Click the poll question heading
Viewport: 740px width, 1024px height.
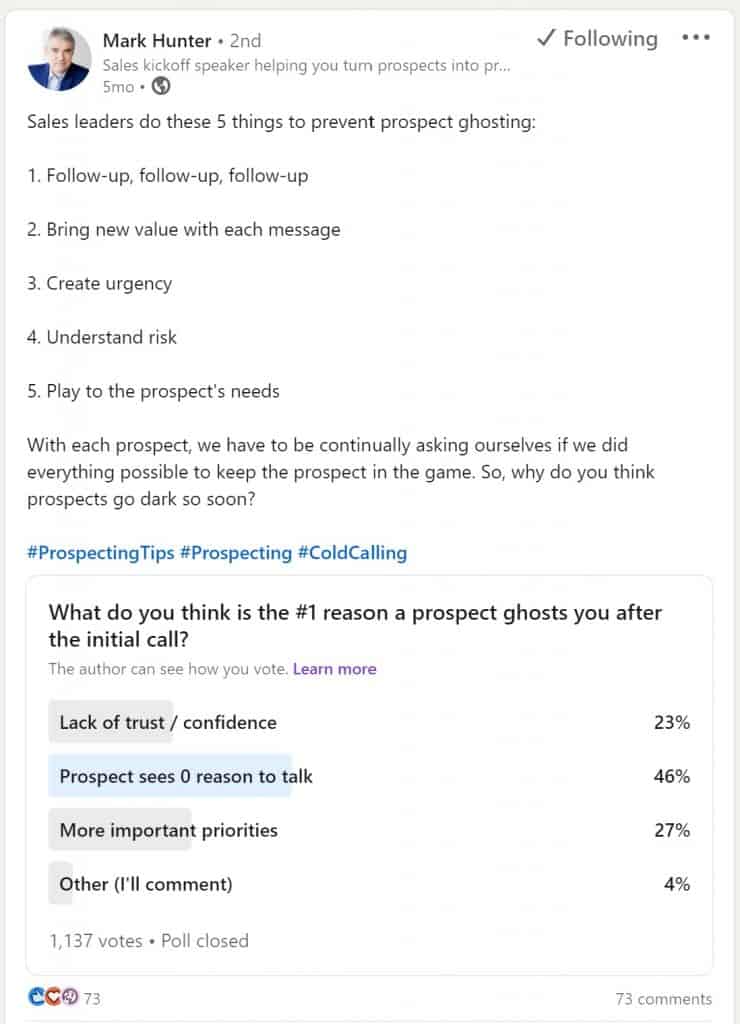(x=355, y=625)
